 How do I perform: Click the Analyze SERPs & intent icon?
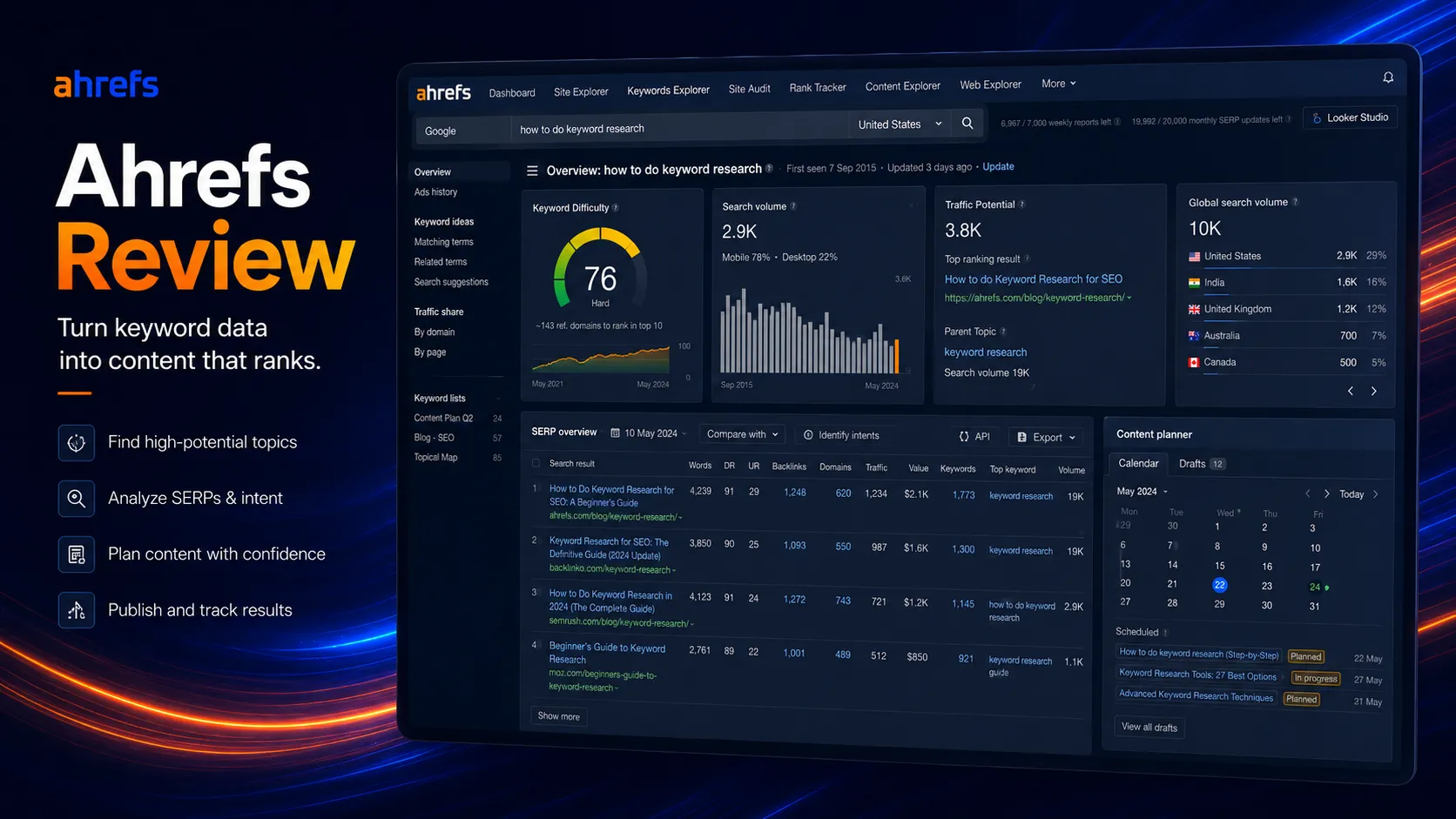77,498
